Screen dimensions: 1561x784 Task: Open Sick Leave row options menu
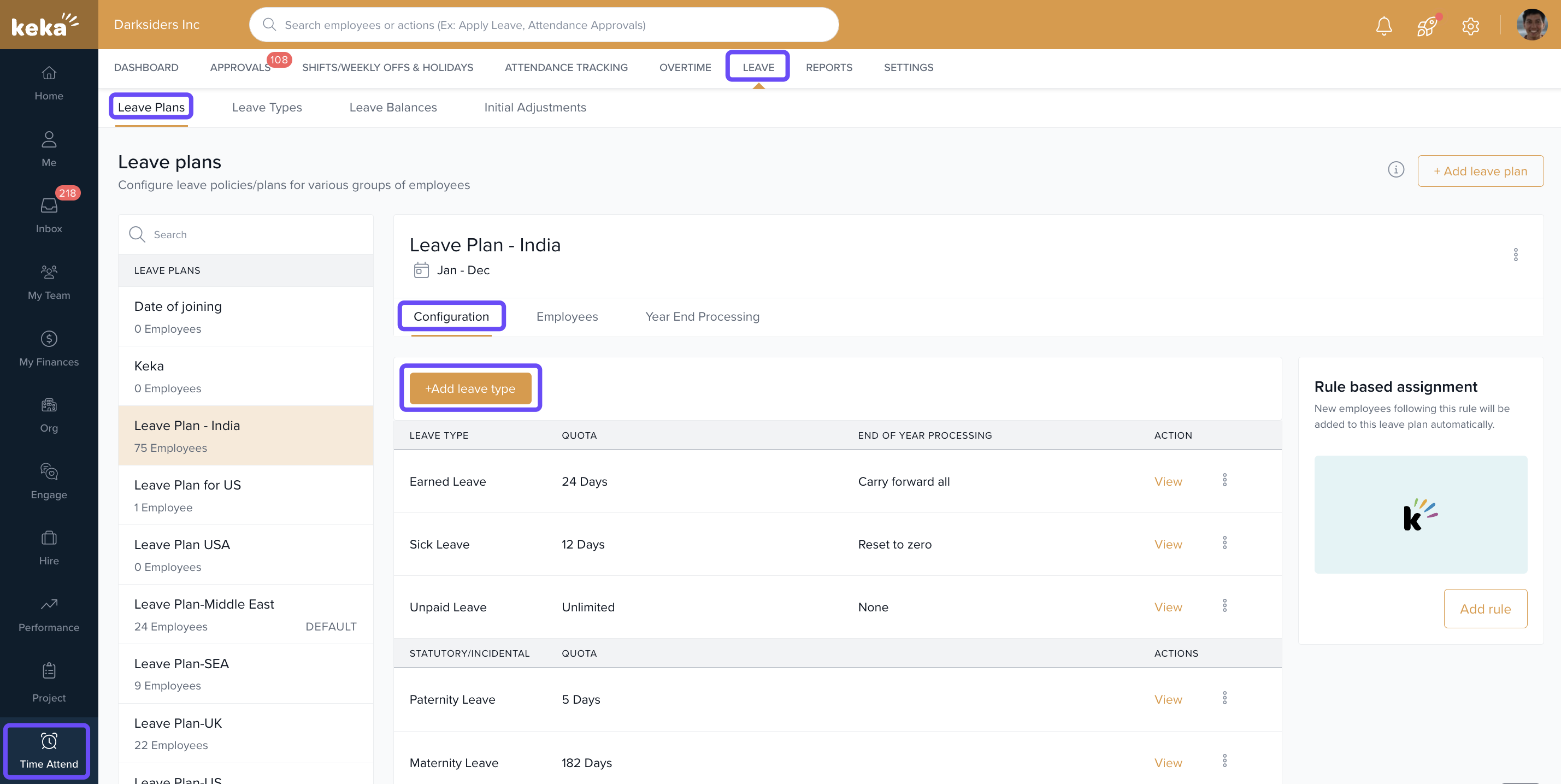click(1224, 544)
